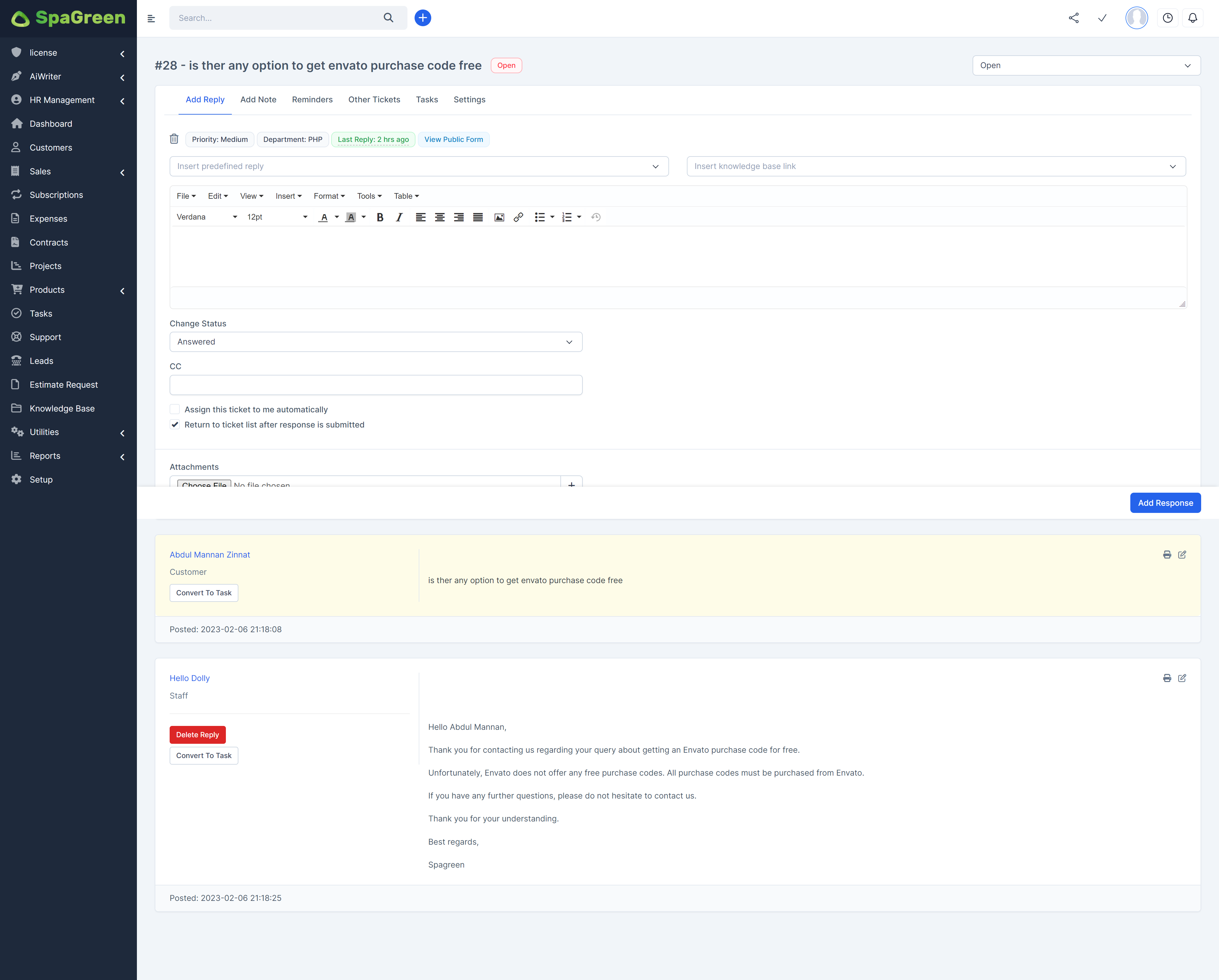Center align the editor text

coord(439,217)
